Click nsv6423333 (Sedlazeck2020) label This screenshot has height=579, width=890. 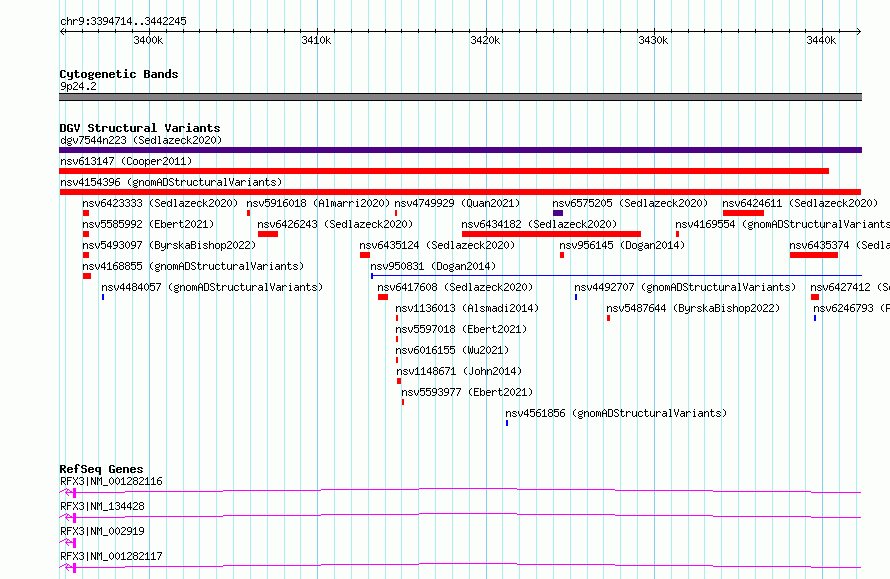click(160, 203)
